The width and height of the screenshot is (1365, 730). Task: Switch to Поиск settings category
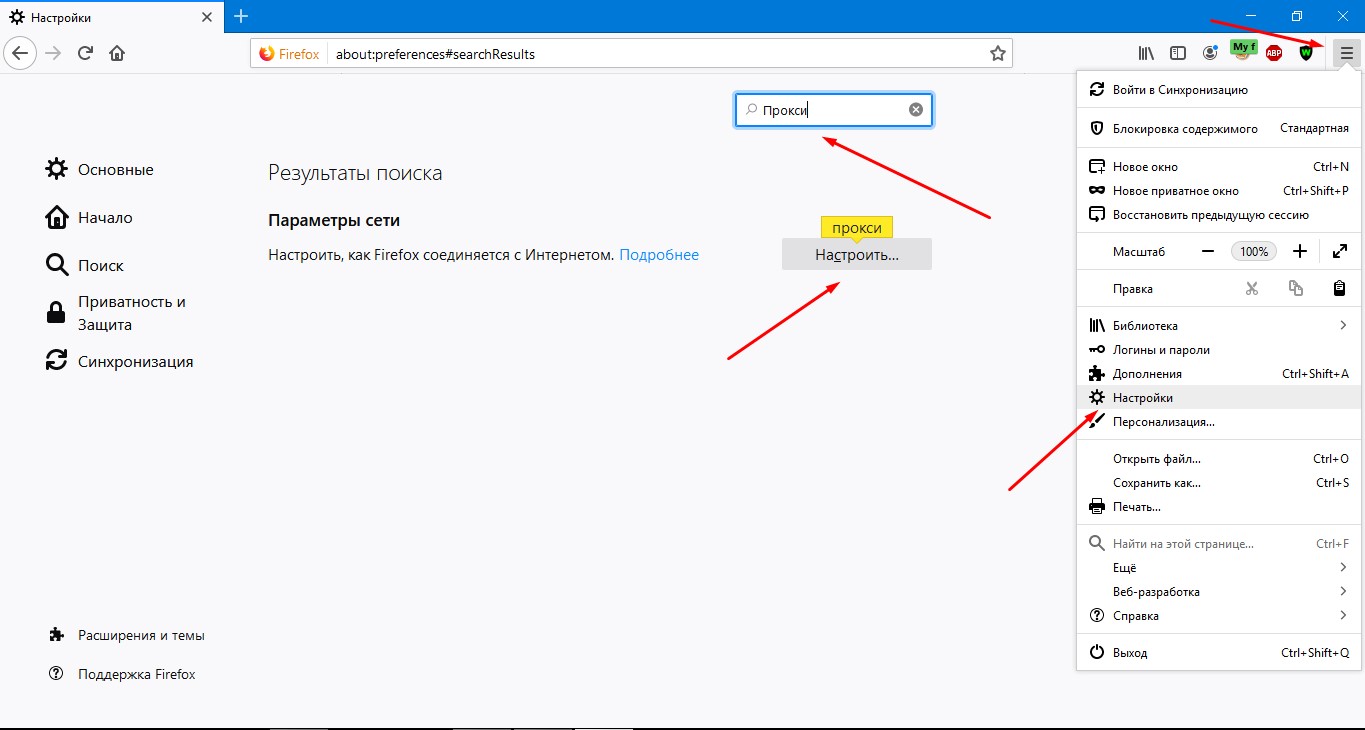[x=85, y=266]
